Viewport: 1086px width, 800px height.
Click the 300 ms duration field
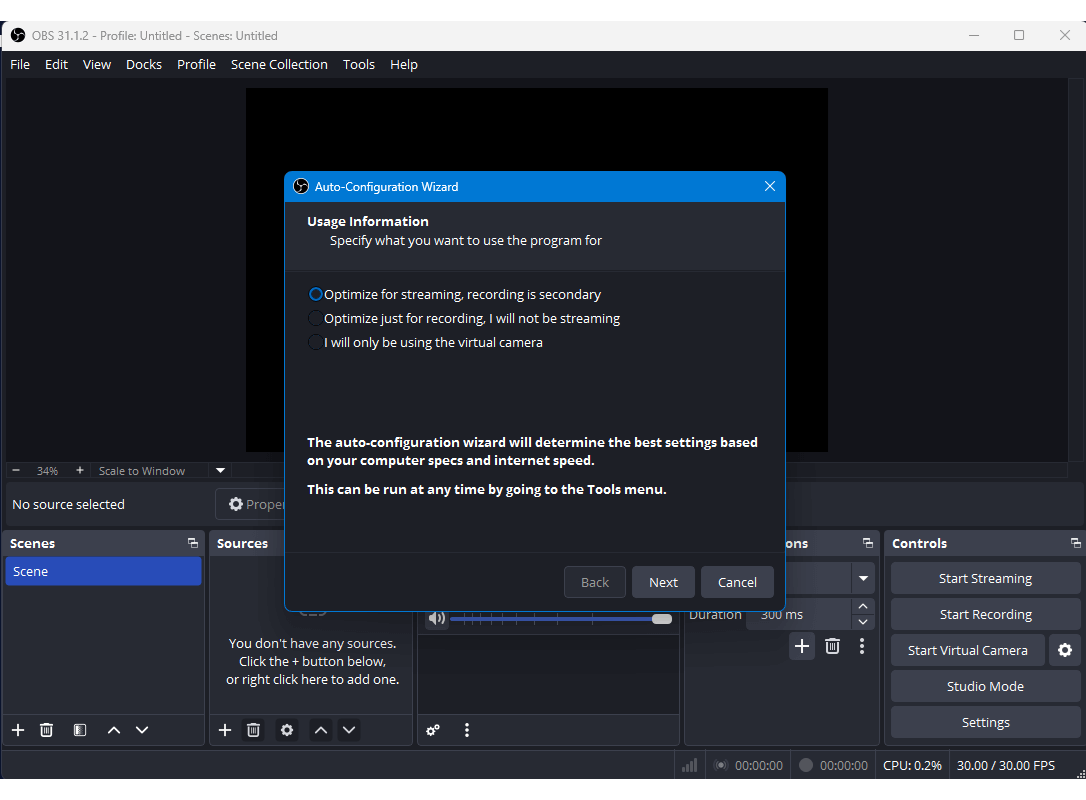(x=799, y=614)
